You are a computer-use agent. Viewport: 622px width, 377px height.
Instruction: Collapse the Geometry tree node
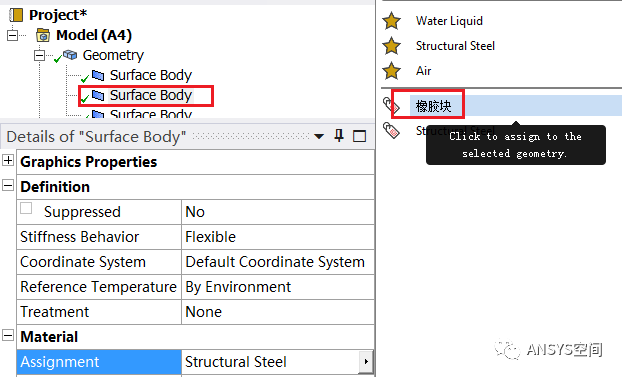[x=39, y=55]
